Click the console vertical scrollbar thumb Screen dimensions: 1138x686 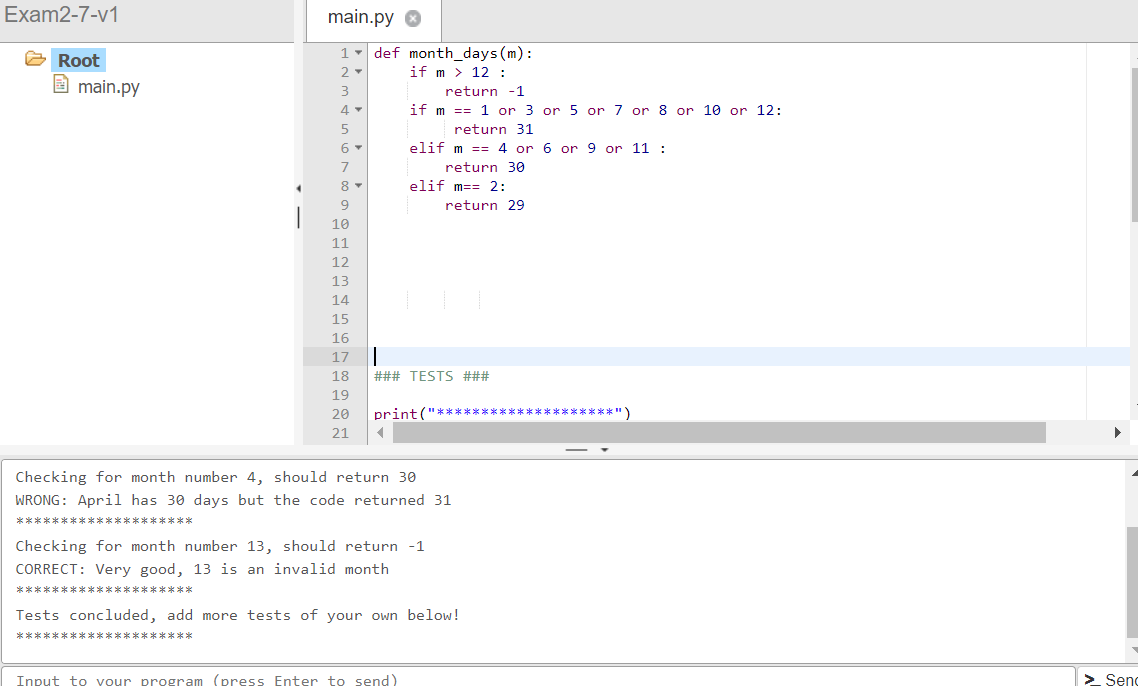point(1132,583)
